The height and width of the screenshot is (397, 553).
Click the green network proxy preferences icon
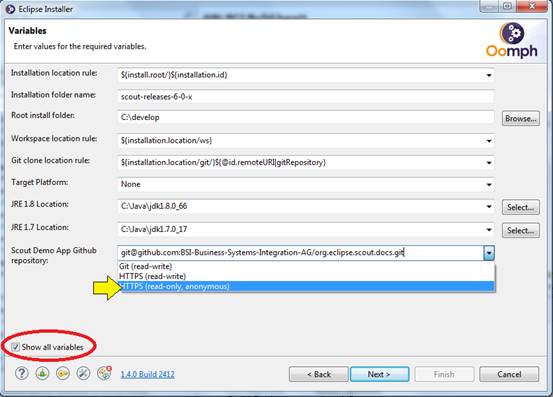(x=42, y=373)
